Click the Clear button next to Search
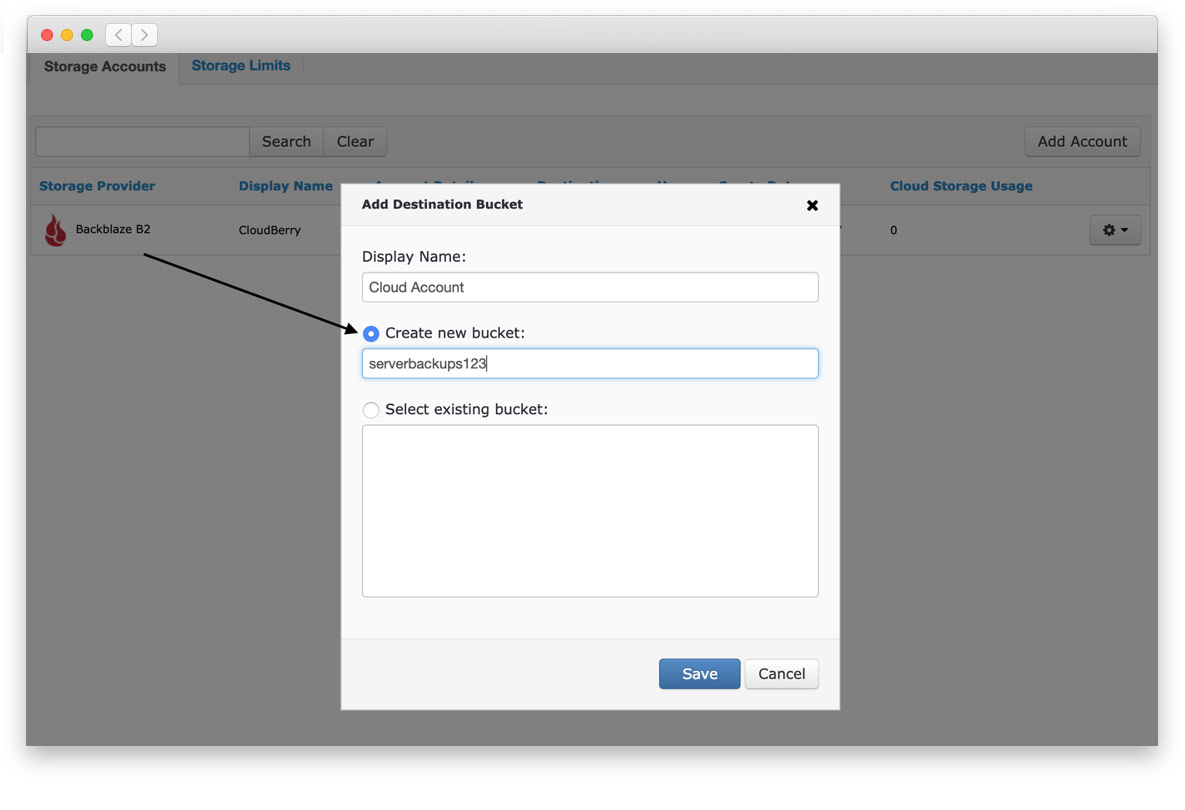This screenshot has width=1185, height=810. 355,142
